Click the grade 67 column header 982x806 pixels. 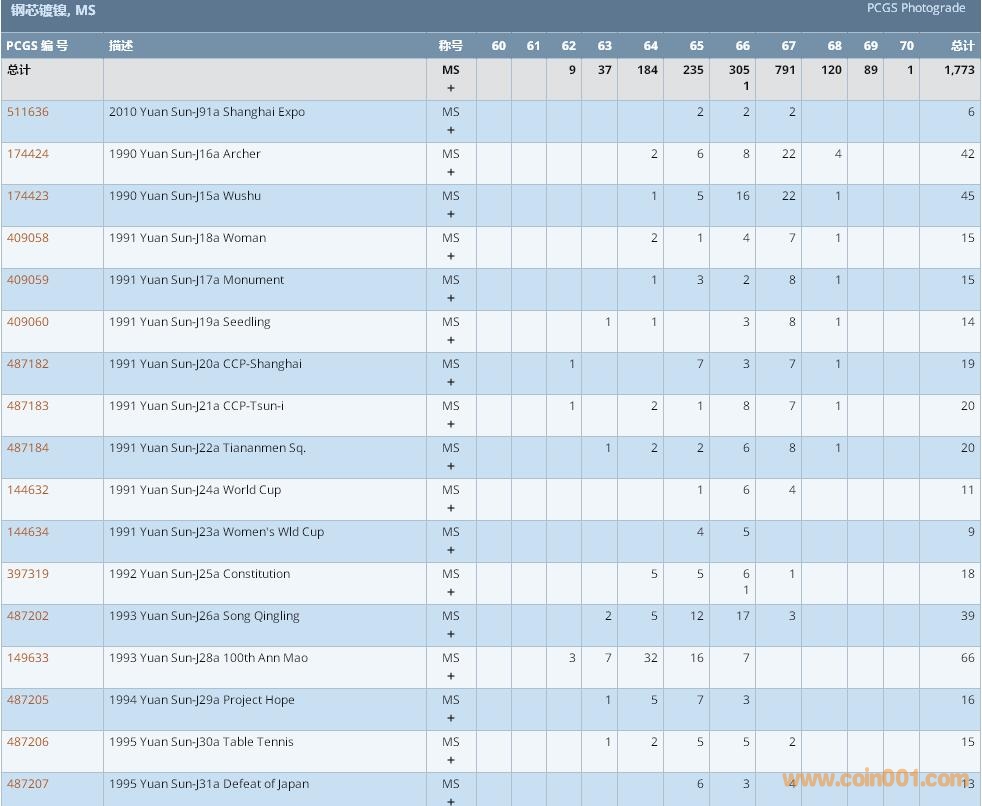coord(789,46)
